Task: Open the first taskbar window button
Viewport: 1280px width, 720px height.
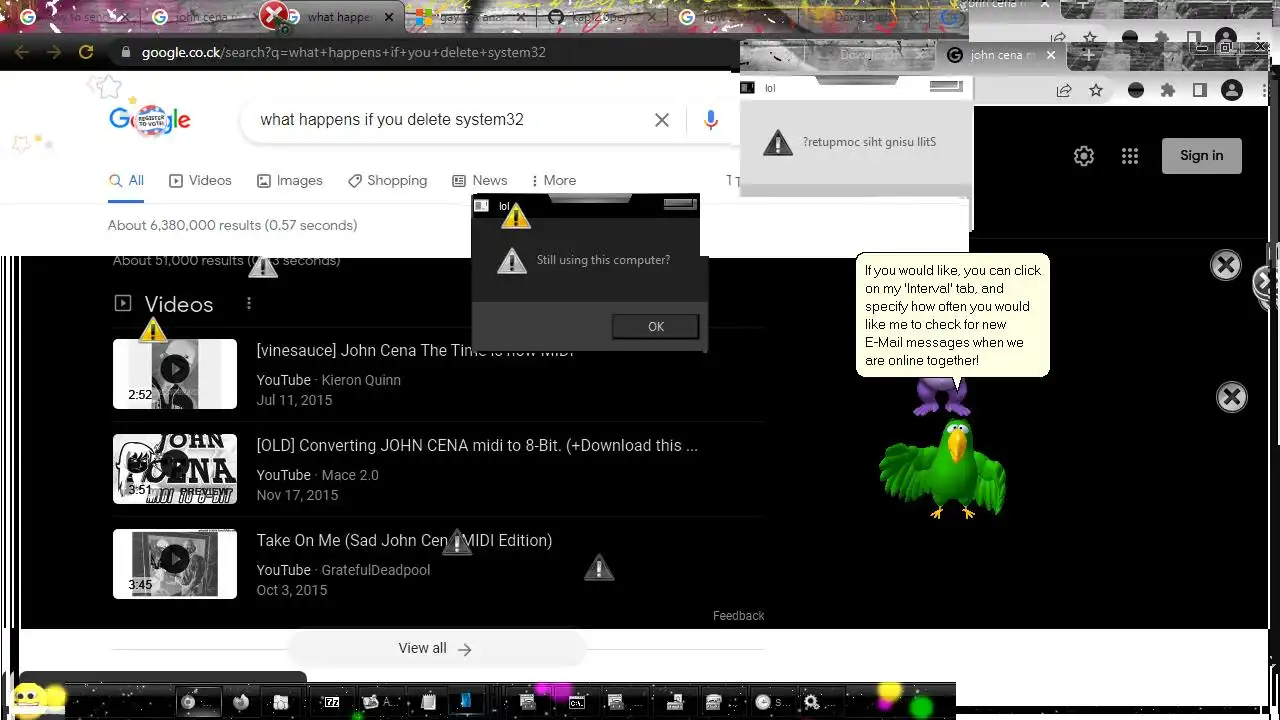Action: [x=198, y=702]
